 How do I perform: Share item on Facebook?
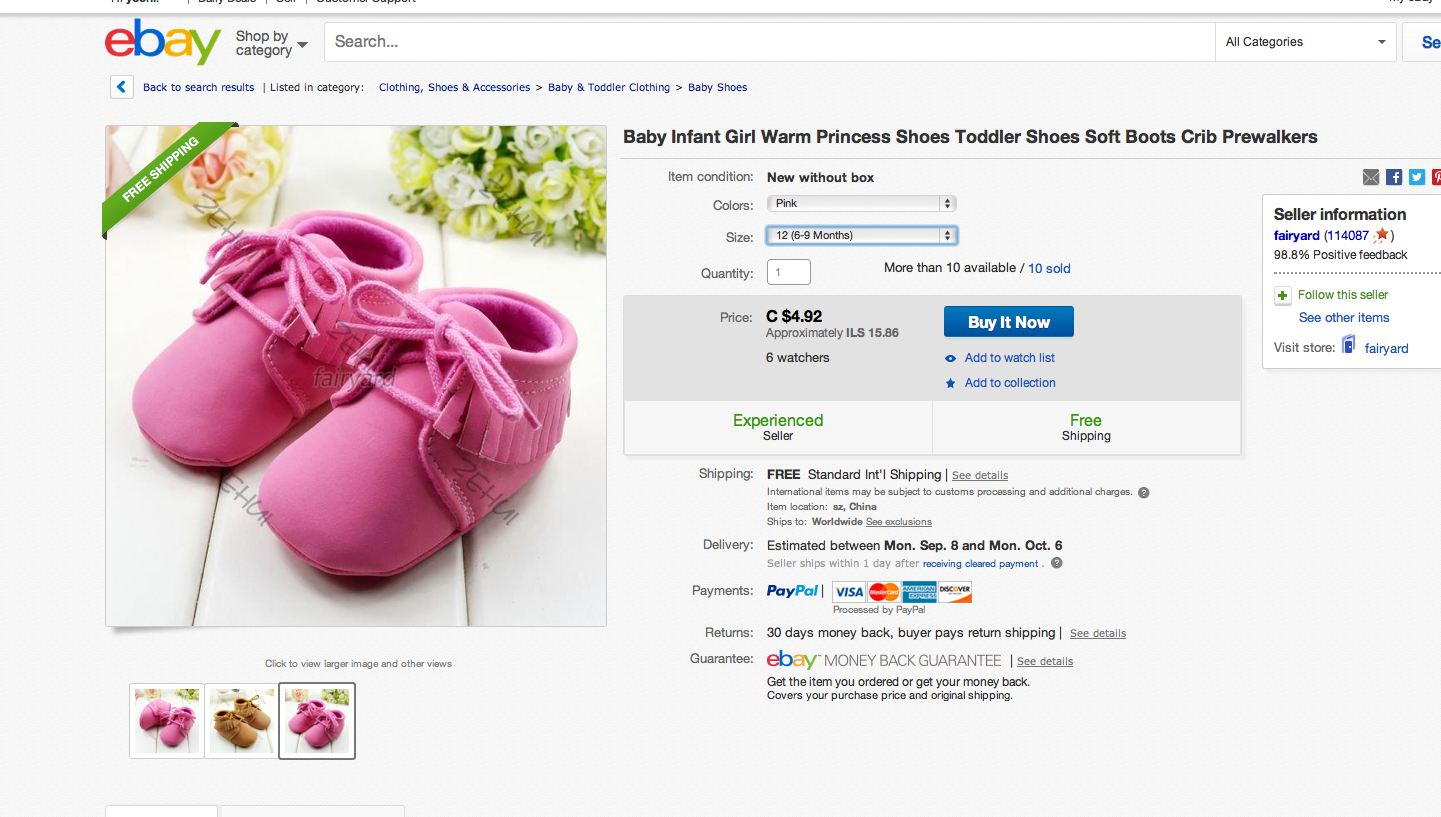coord(1394,177)
